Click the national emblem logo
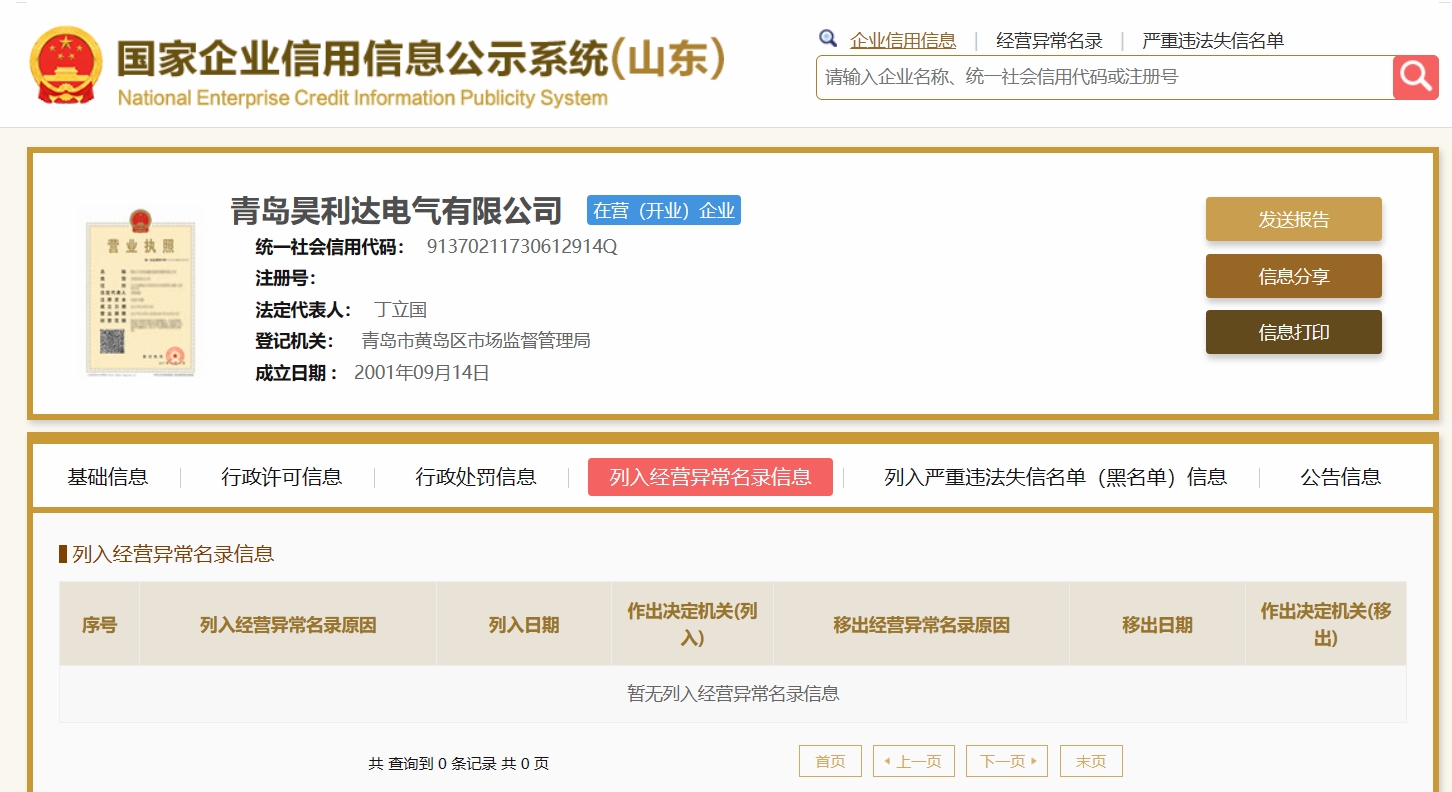Image resolution: width=1452 pixels, height=792 pixels. pyautogui.click(x=66, y=65)
